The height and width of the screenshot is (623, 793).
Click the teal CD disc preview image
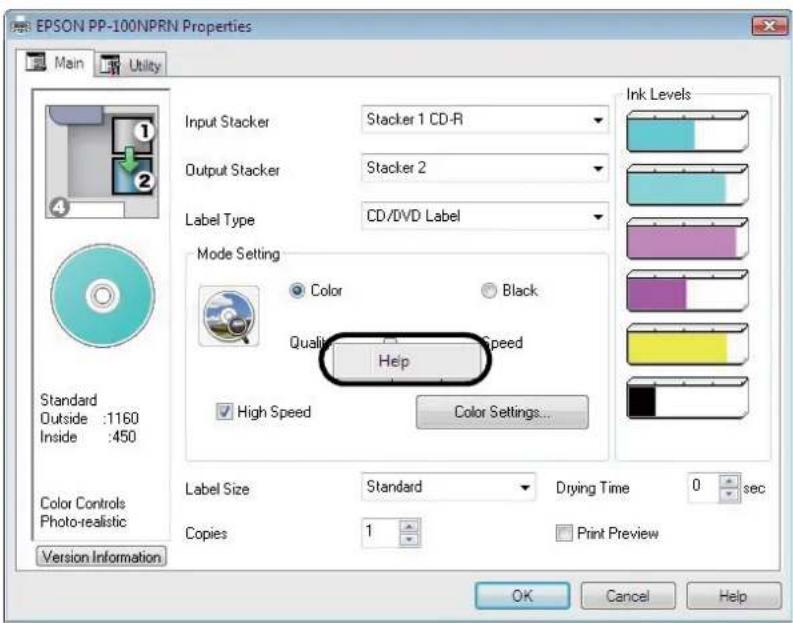point(103,295)
